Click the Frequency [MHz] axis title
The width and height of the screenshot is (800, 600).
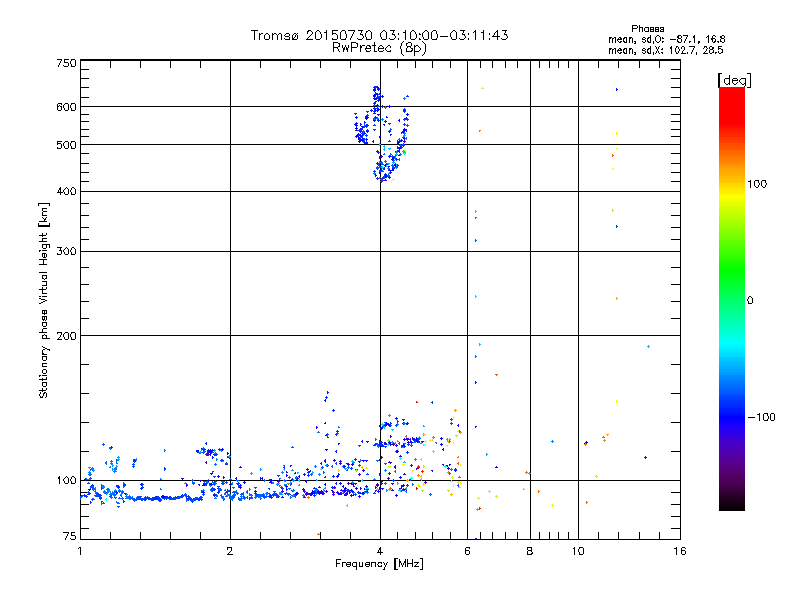[379, 564]
